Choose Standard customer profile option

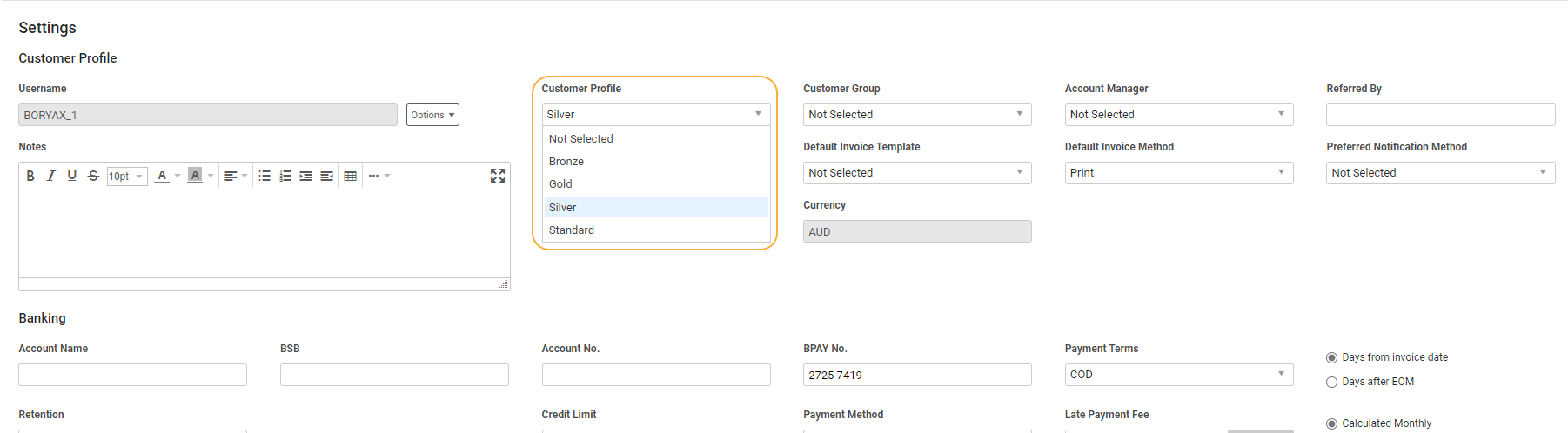(656, 230)
